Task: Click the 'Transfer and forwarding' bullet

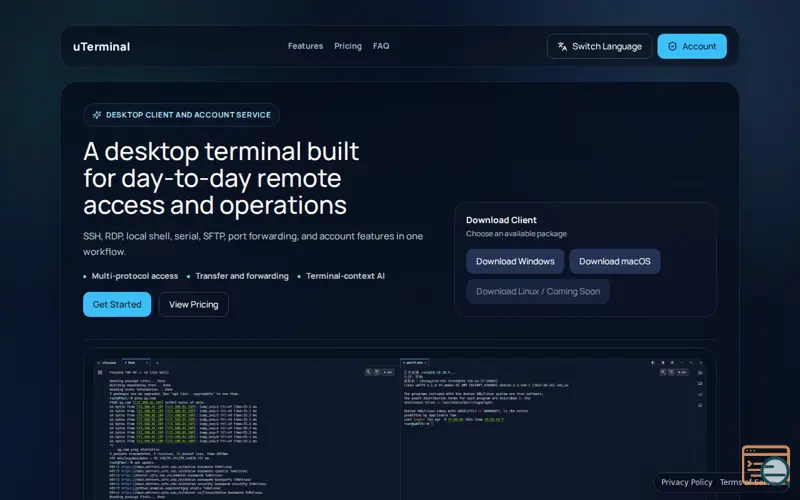Action: (242, 276)
